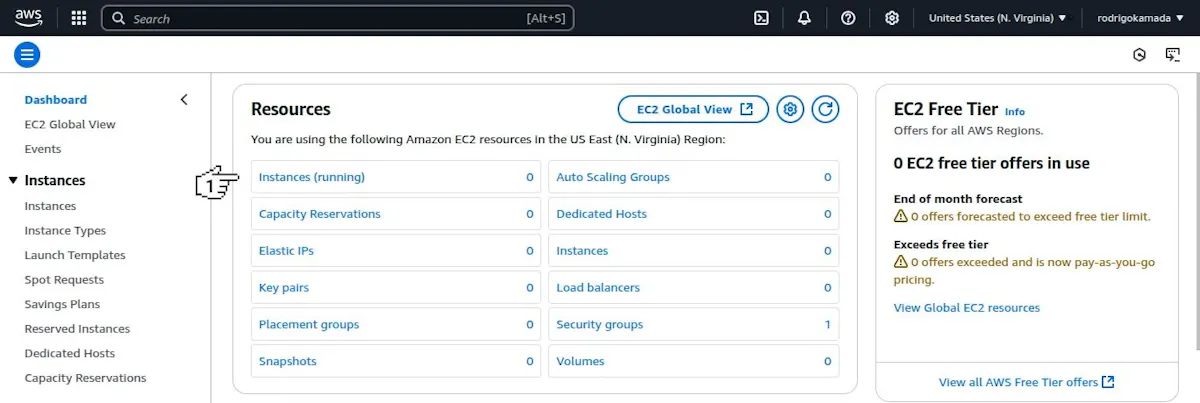The height and width of the screenshot is (403, 1200).
Task: Open Resources panel settings gear
Action: [790, 109]
